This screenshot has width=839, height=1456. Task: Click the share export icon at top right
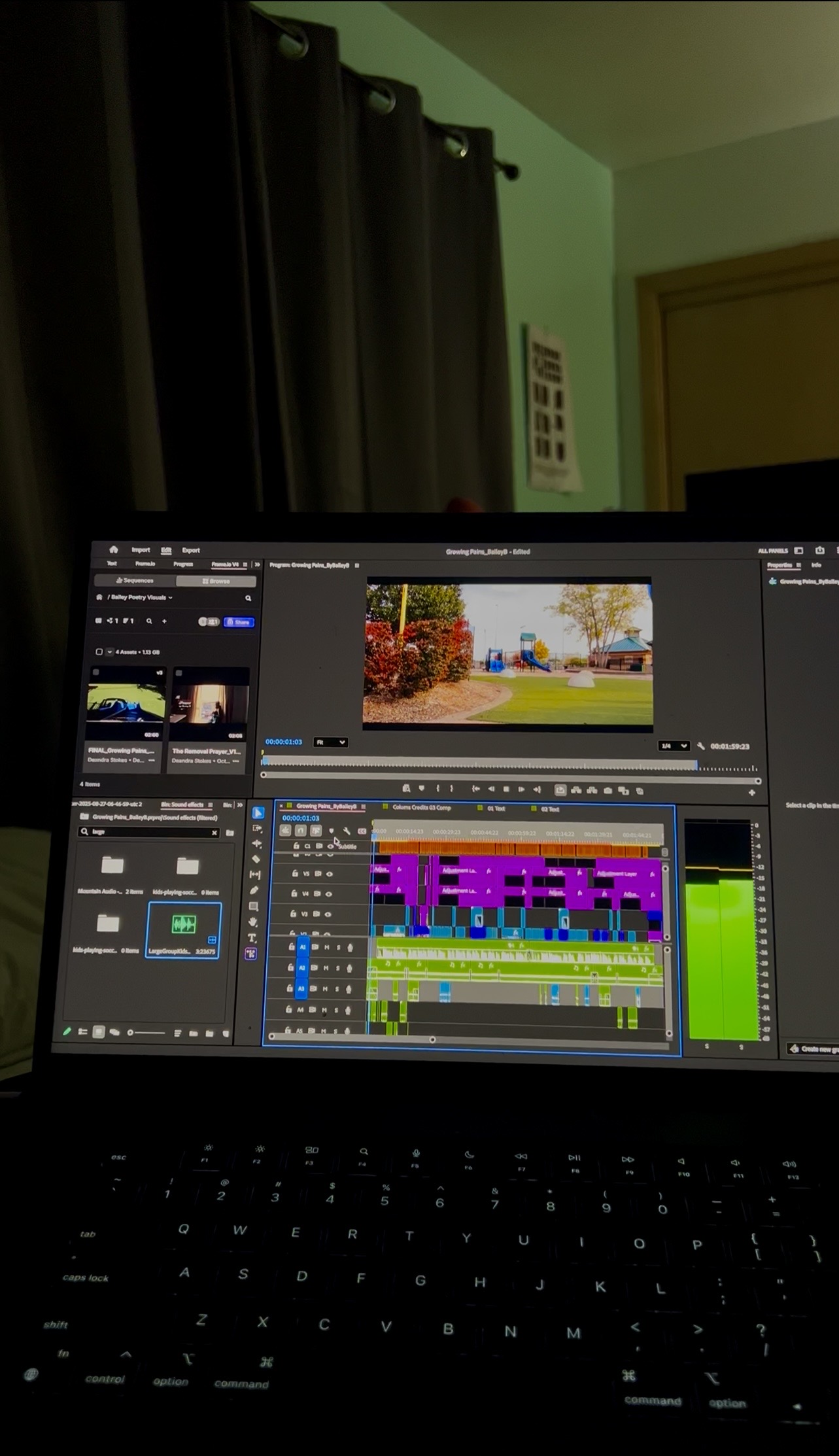click(819, 550)
